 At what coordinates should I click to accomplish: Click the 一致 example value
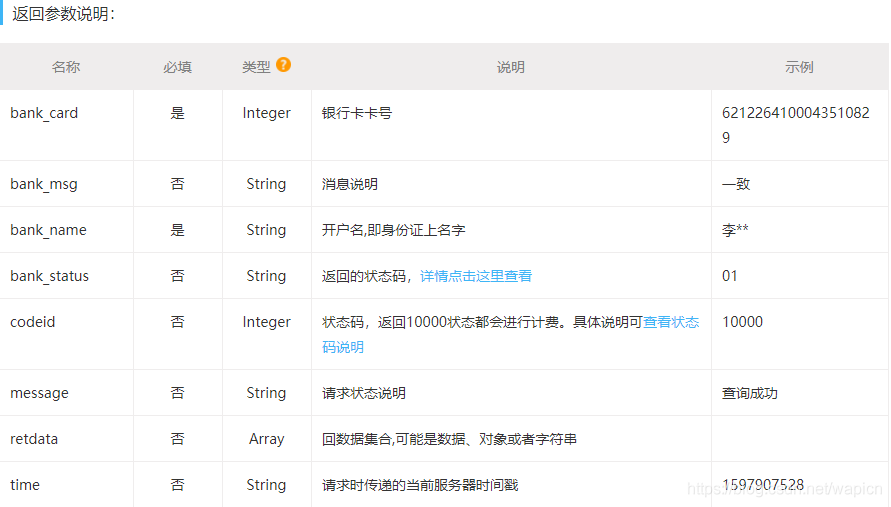tap(736, 184)
